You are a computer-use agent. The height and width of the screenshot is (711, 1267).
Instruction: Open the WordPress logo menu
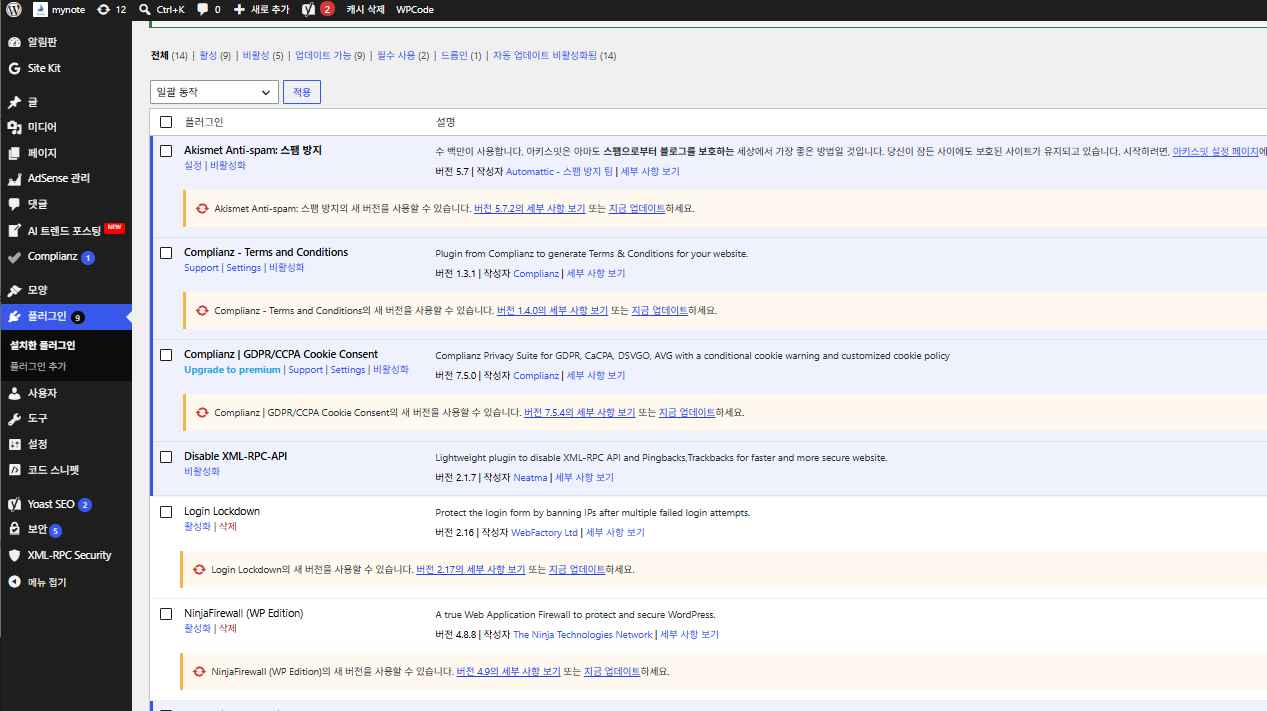click(x=14, y=9)
